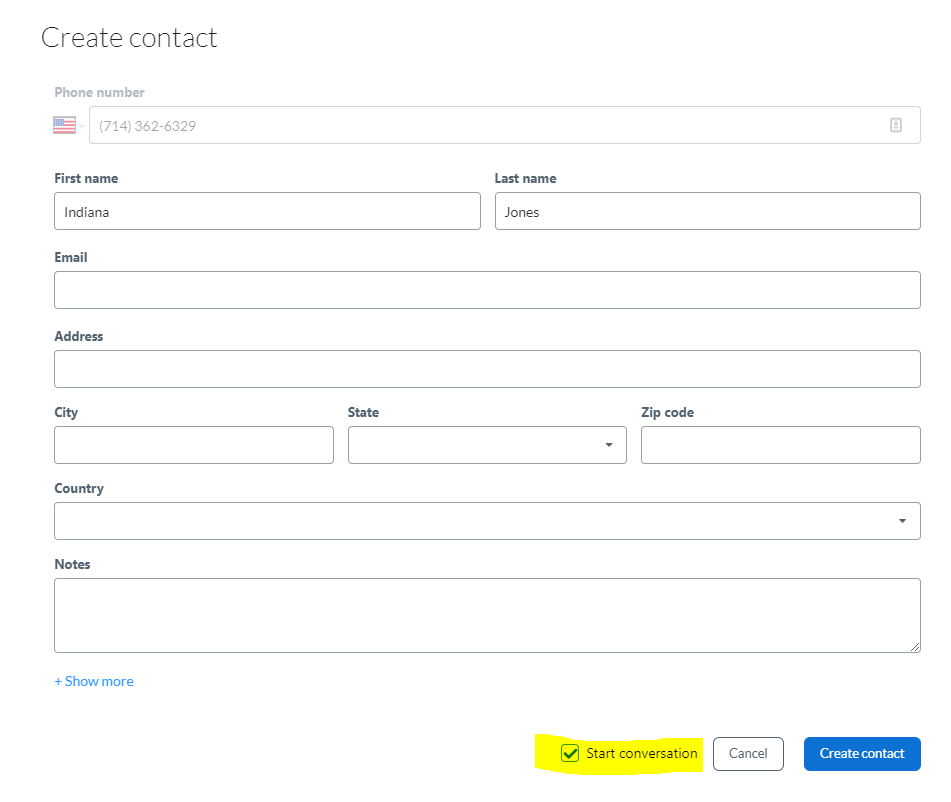Viewport: 951px width, 802px height.
Task: Cancel the contact creation
Action: coord(748,753)
